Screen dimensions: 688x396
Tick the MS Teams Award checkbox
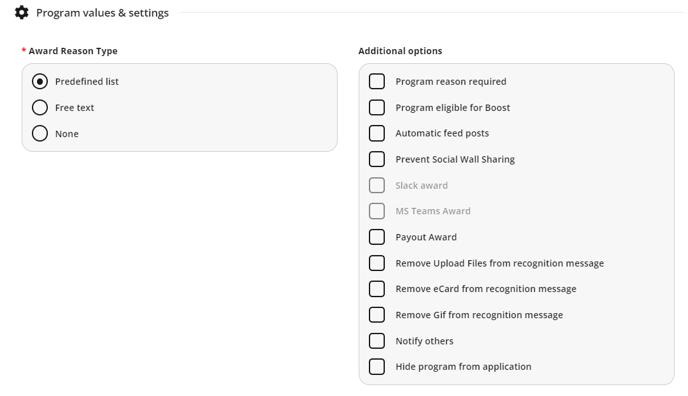(377, 211)
